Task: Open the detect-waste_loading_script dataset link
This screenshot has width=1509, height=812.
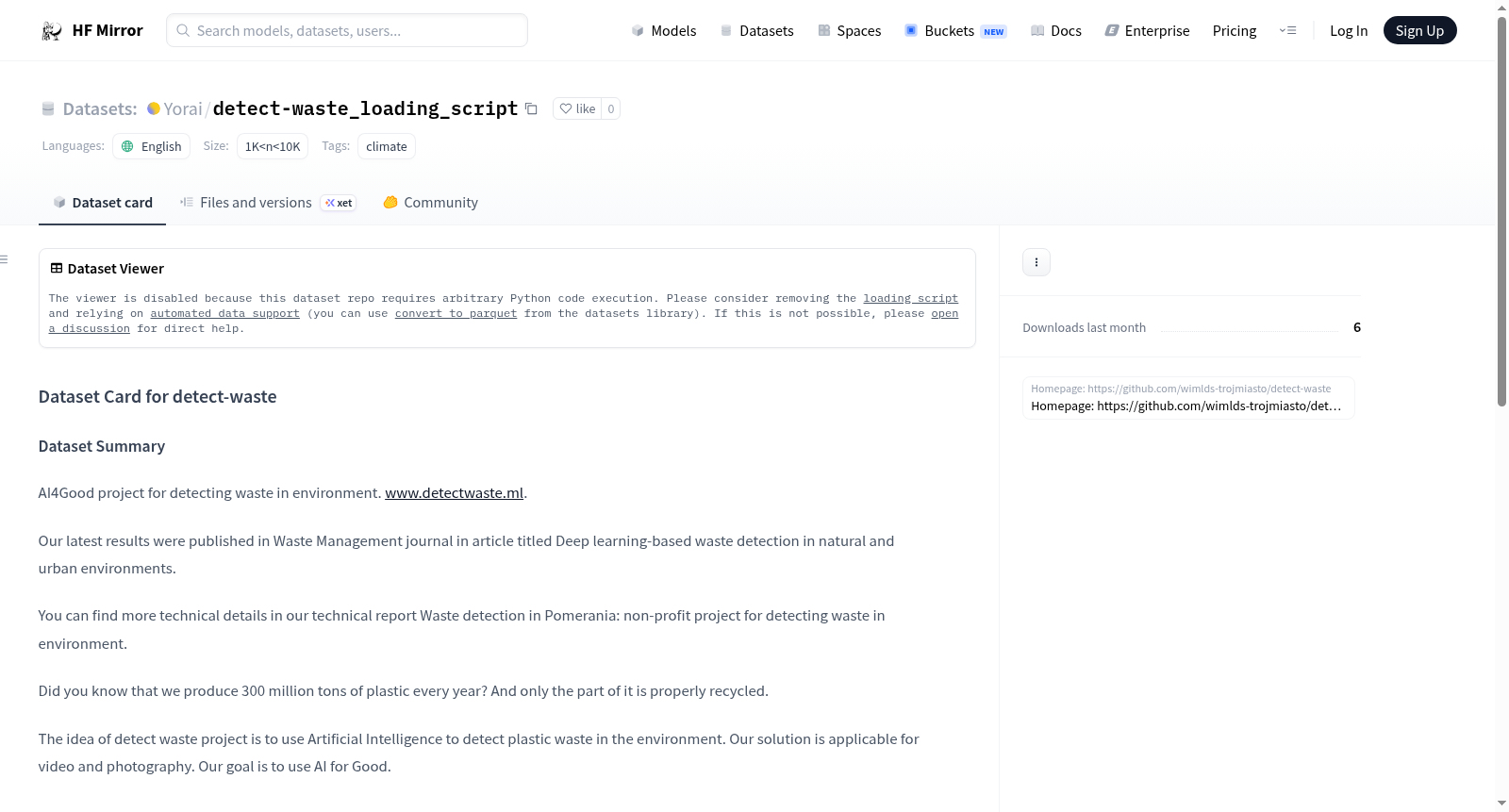Action: coord(366,108)
